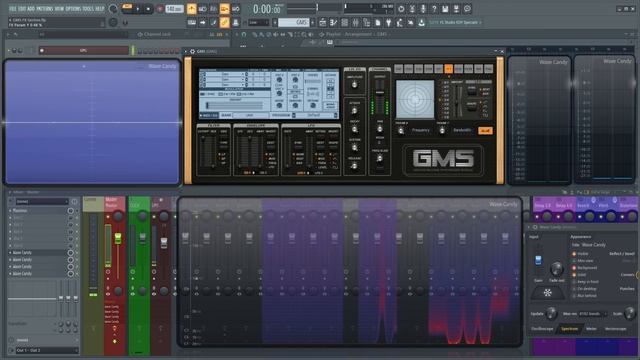Select the GMS channel button in Channel rack
The image size is (640, 360).
(x=84, y=51)
